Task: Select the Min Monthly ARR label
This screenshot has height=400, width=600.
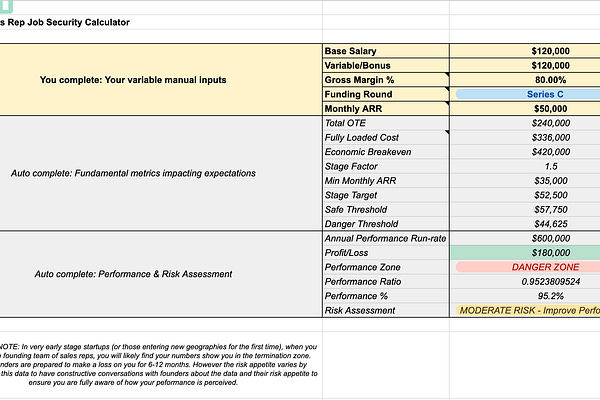Action: [x=386, y=181]
